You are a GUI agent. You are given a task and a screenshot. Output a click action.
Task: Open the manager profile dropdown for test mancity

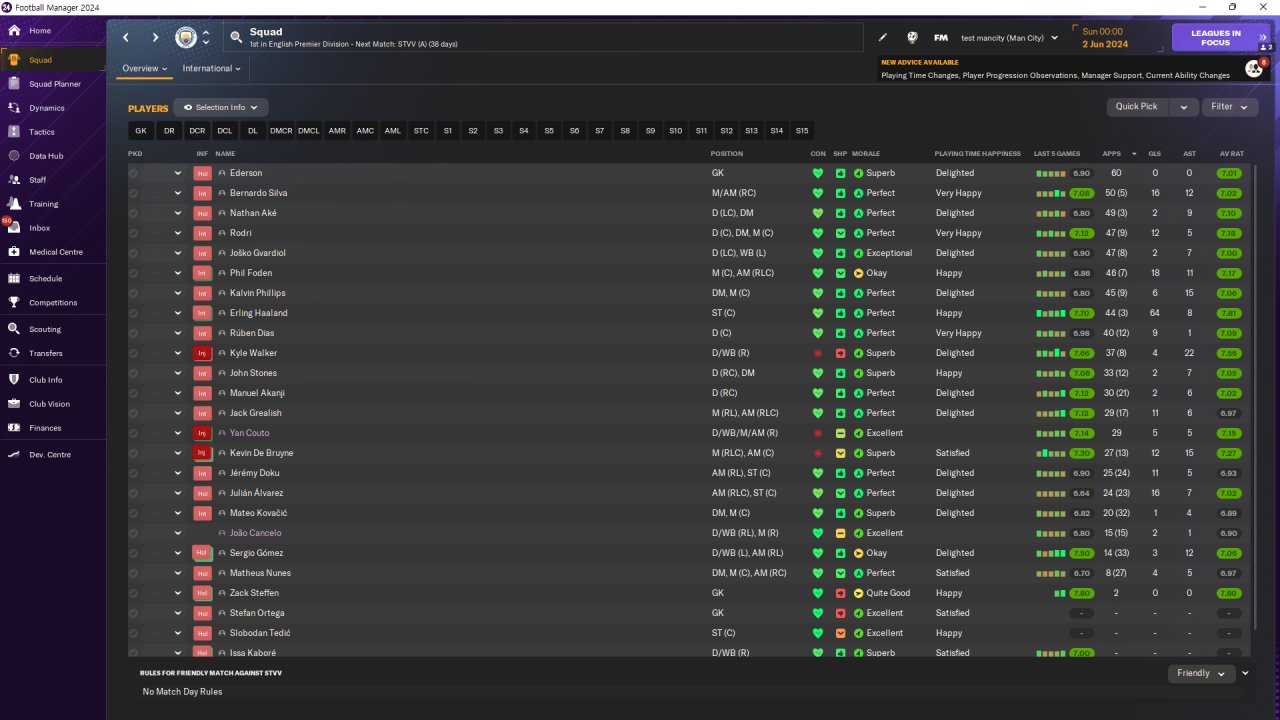pos(1009,38)
